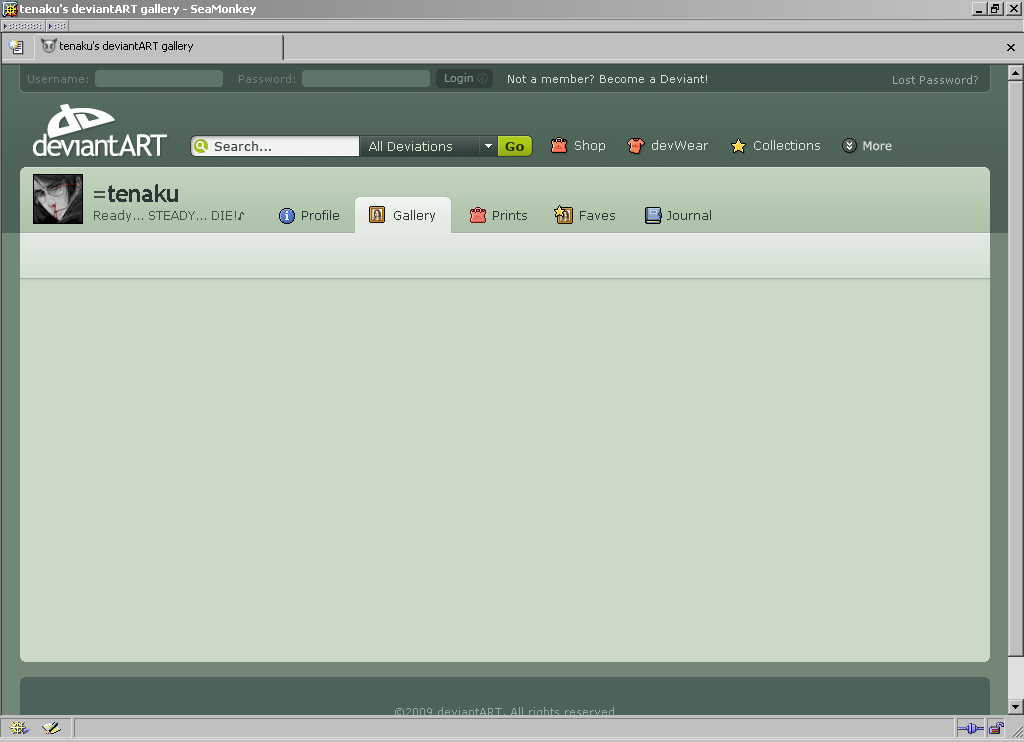The width and height of the screenshot is (1024, 742).
Task: Open the Faves tab
Action: [x=584, y=215]
